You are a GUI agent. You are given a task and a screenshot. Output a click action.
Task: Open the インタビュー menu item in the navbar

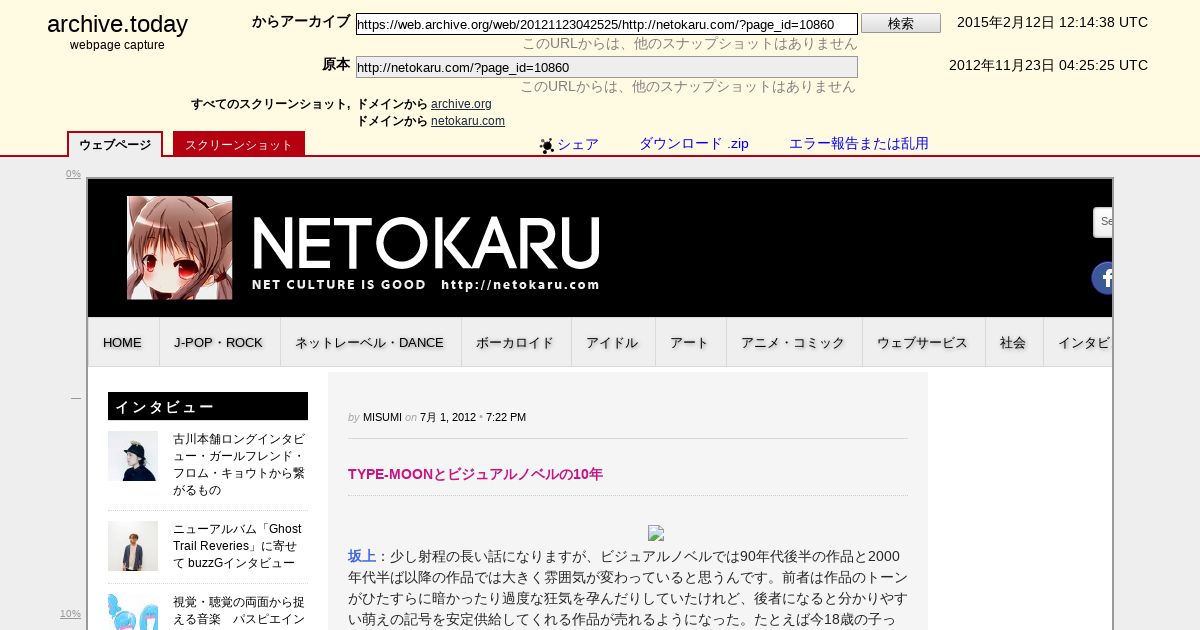click(x=1079, y=342)
